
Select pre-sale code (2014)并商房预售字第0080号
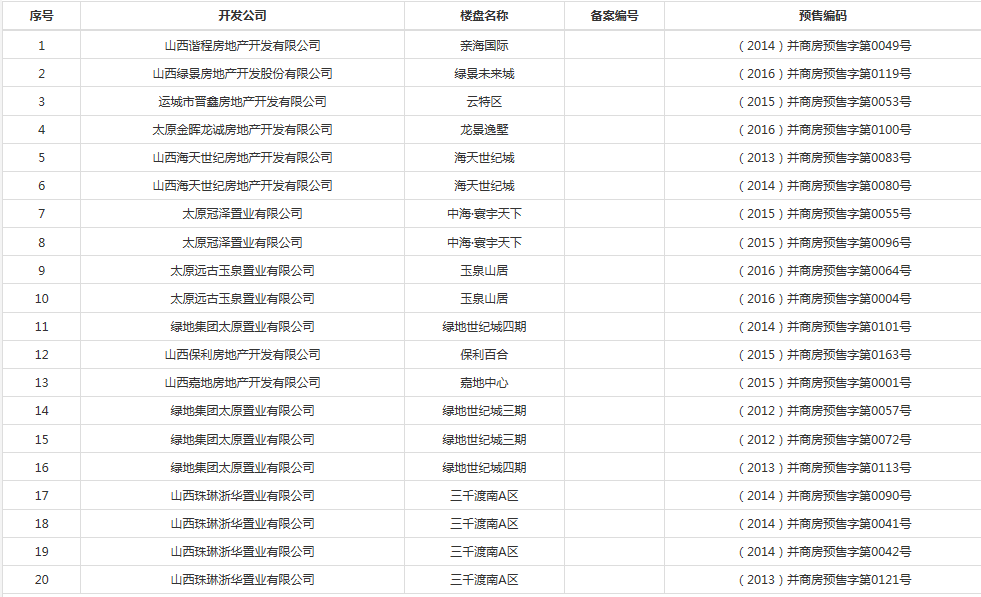pos(823,186)
